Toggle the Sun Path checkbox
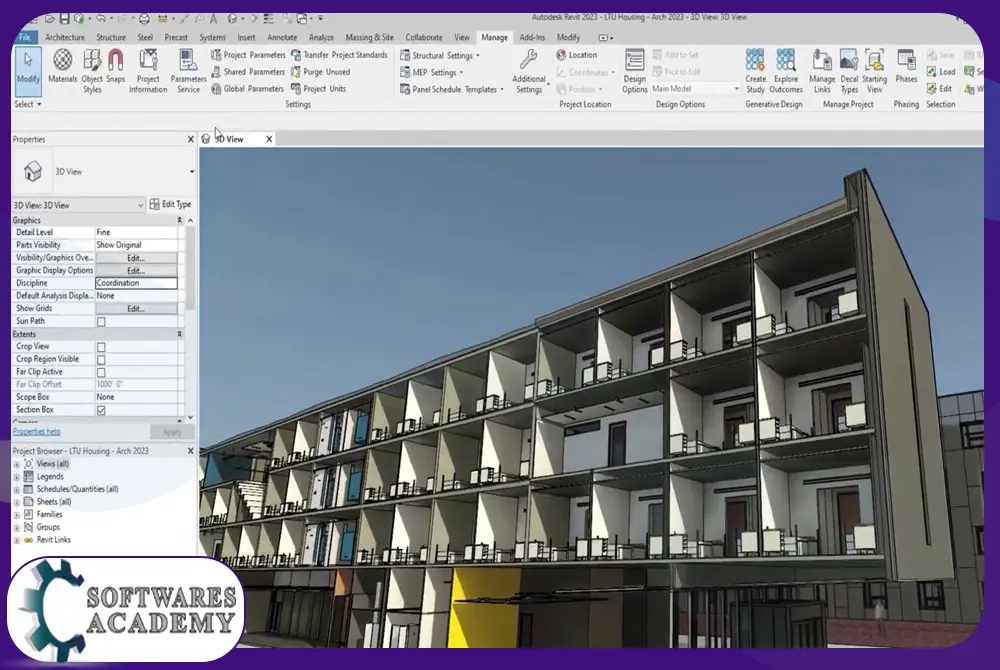This screenshot has height=670, width=1000. 101,322
